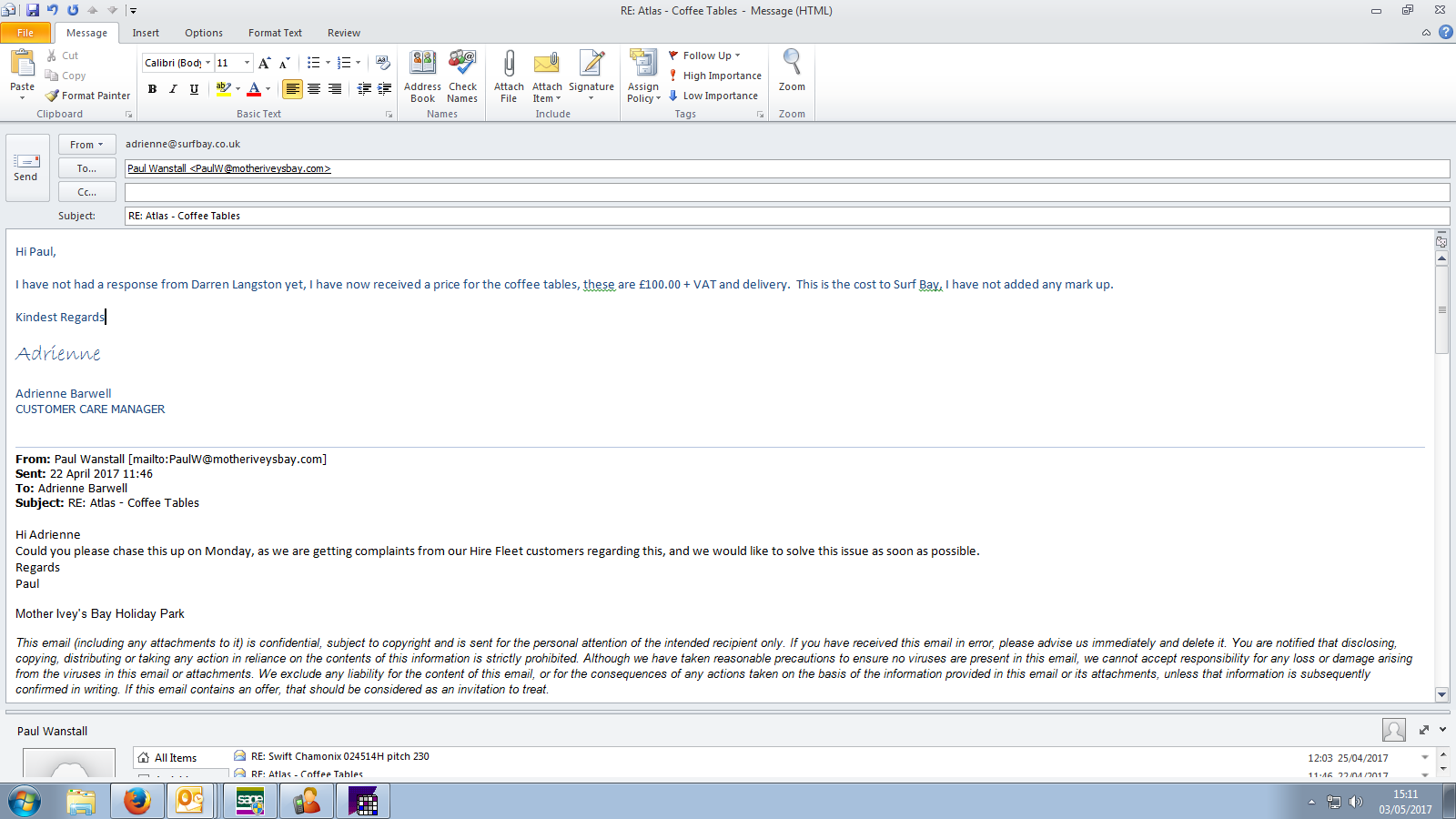Open the font size dropdown
This screenshot has width=1456, height=819.
point(247,63)
